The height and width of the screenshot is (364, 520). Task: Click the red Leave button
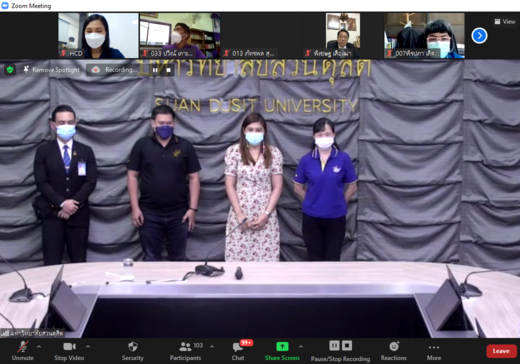[501, 351]
